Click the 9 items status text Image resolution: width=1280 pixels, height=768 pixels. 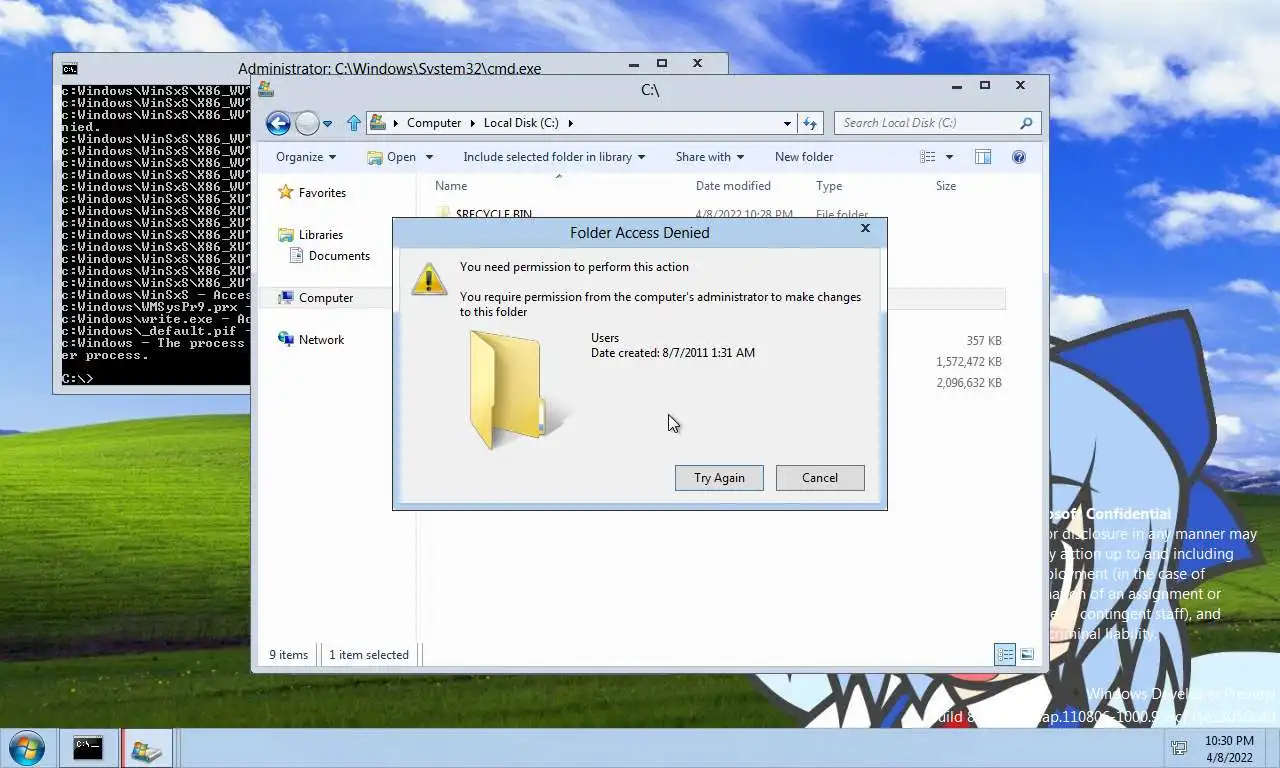point(288,655)
